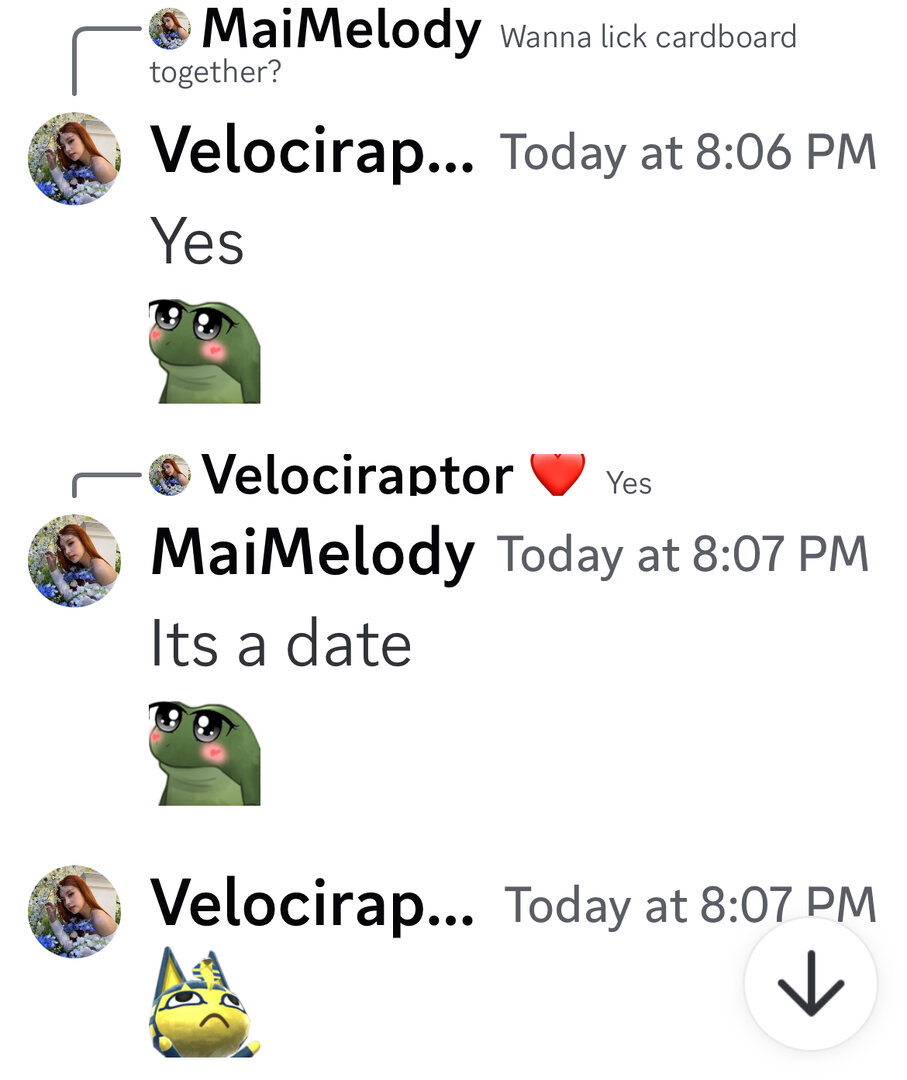Tap the red heart emoji in reply preview
The width and height of the screenshot is (907, 1080).
[558, 475]
